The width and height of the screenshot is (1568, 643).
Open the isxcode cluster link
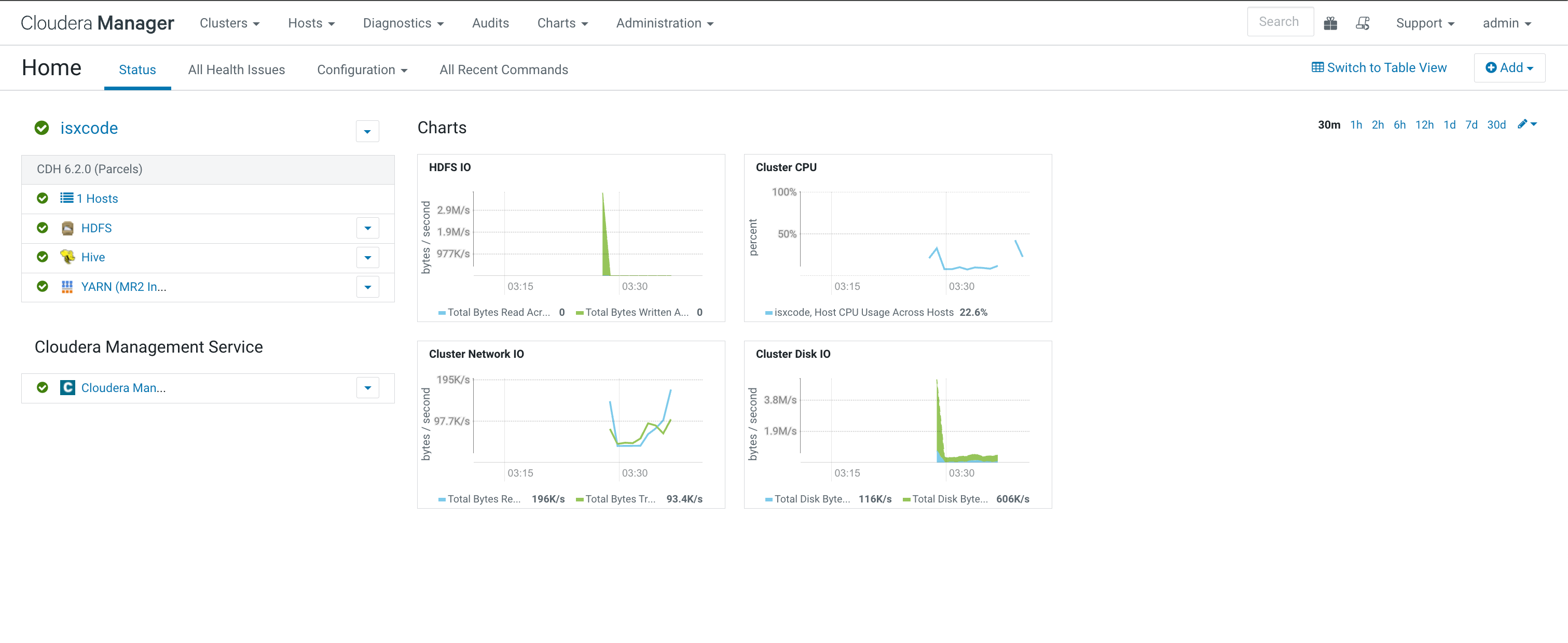(89, 128)
